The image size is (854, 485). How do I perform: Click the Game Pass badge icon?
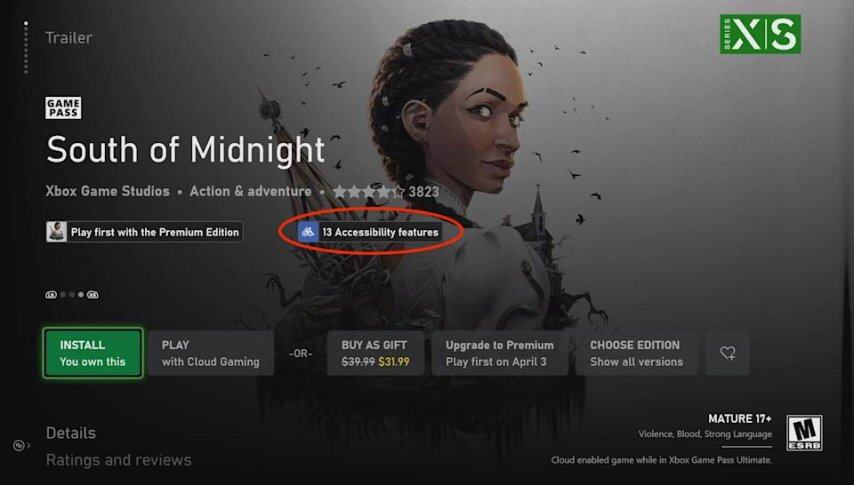point(63,108)
